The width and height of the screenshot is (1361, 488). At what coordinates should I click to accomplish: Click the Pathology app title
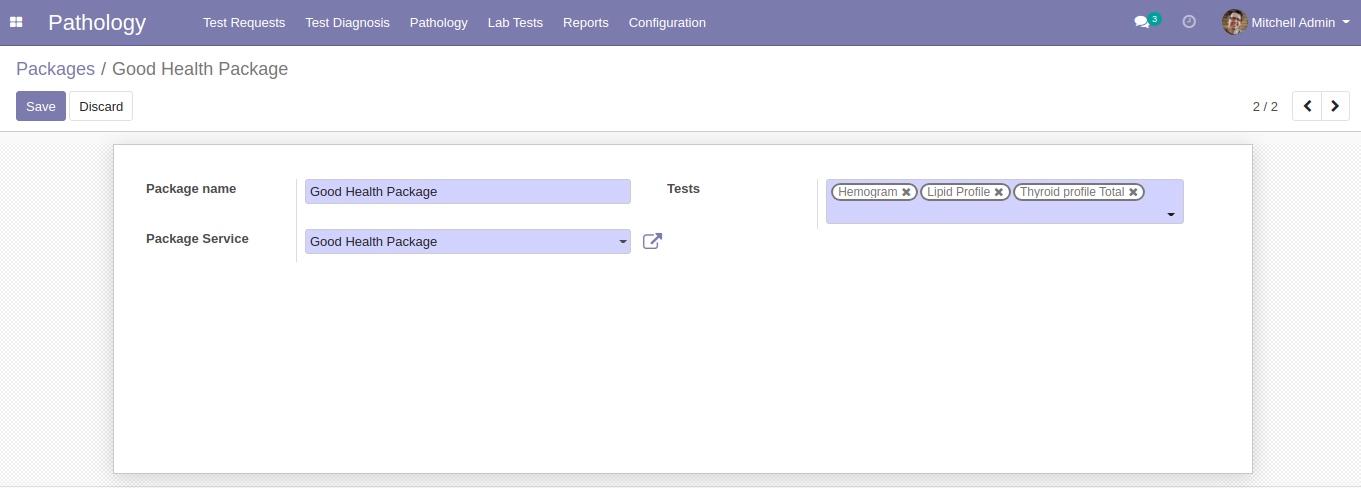(x=97, y=22)
